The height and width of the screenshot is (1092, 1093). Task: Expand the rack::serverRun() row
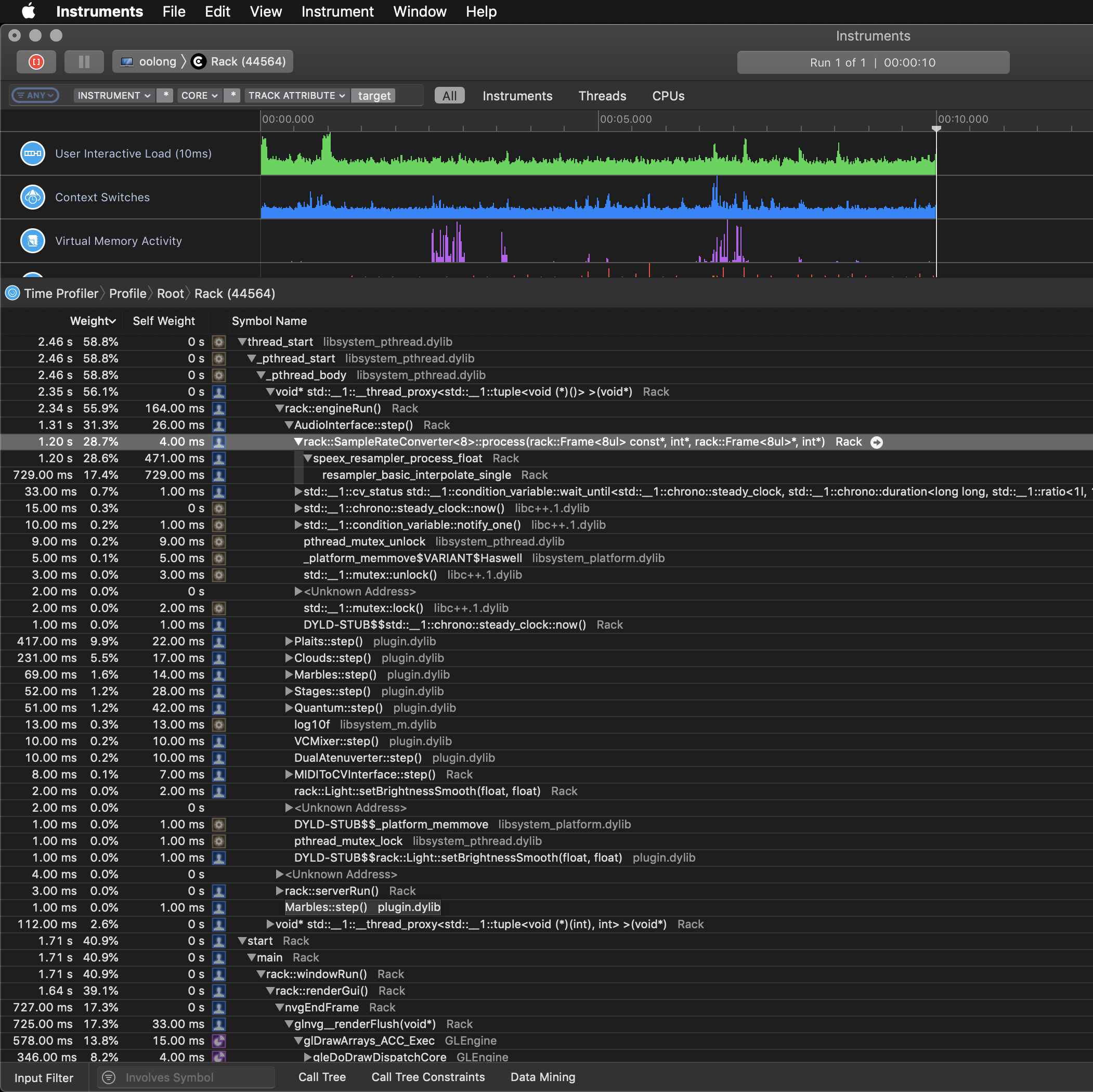(279, 891)
